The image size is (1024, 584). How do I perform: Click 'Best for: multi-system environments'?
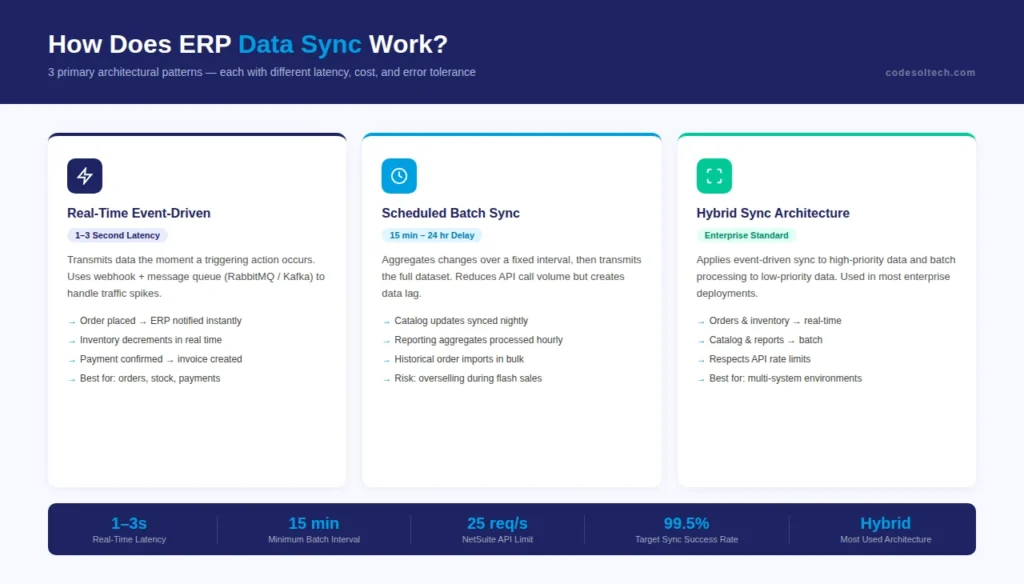pos(785,378)
